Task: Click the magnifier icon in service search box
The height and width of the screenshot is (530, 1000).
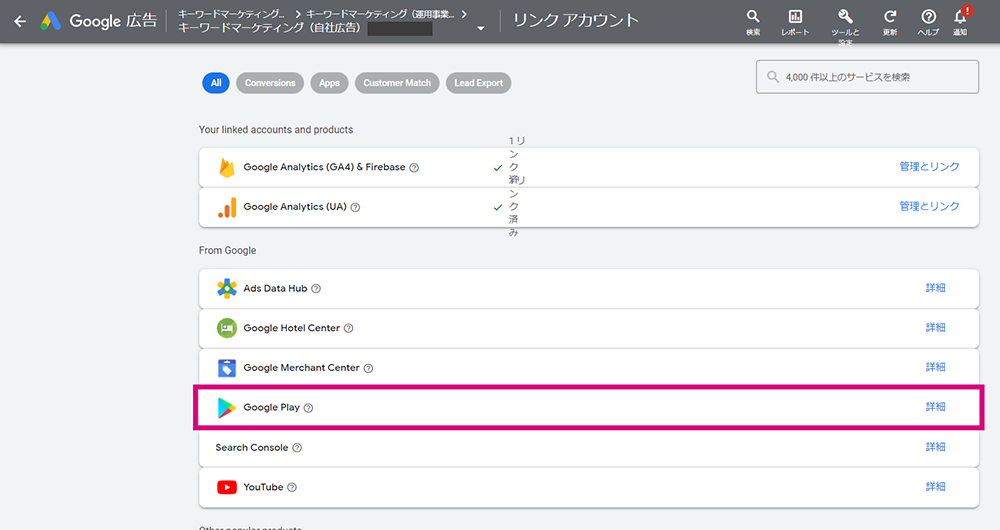Action: (x=773, y=77)
